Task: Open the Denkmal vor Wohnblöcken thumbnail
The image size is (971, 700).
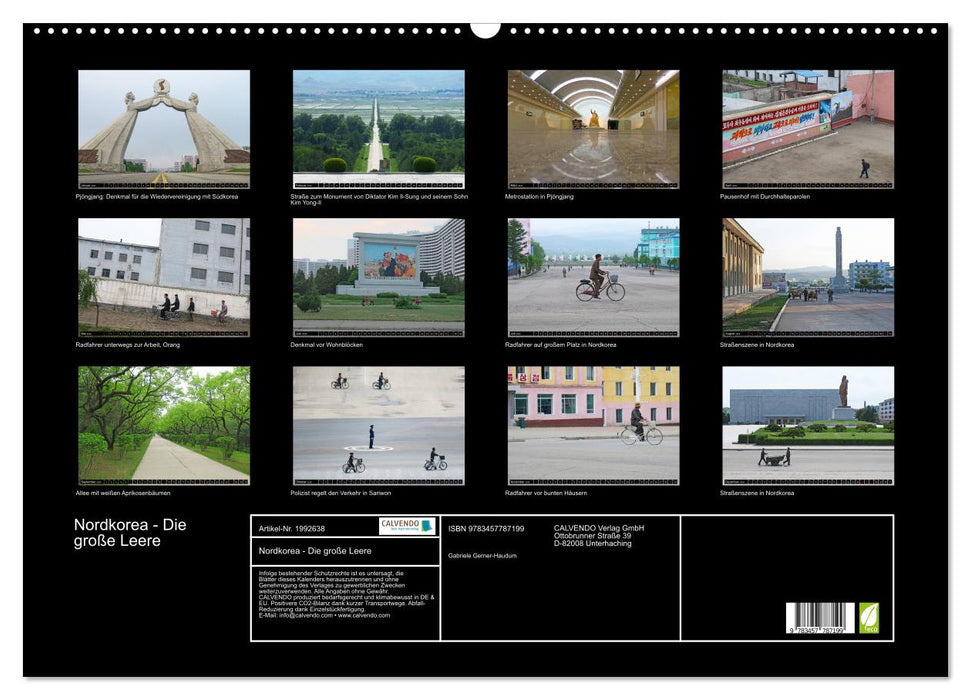Action: (x=378, y=277)
